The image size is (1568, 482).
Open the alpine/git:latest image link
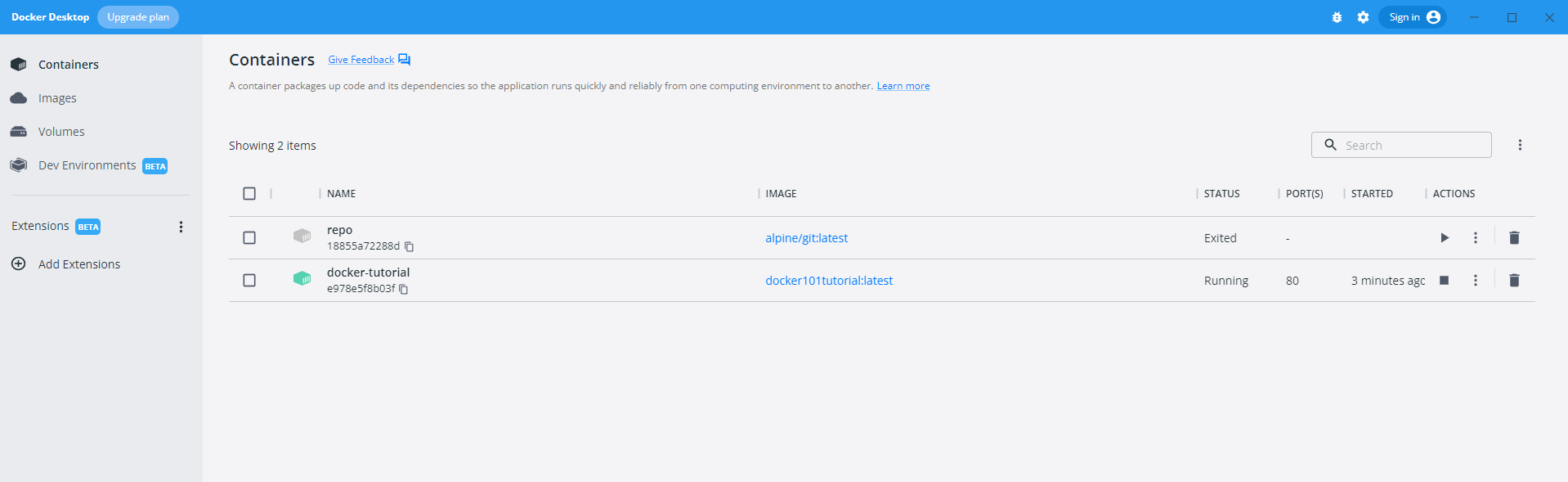click(x=806, y=238)
